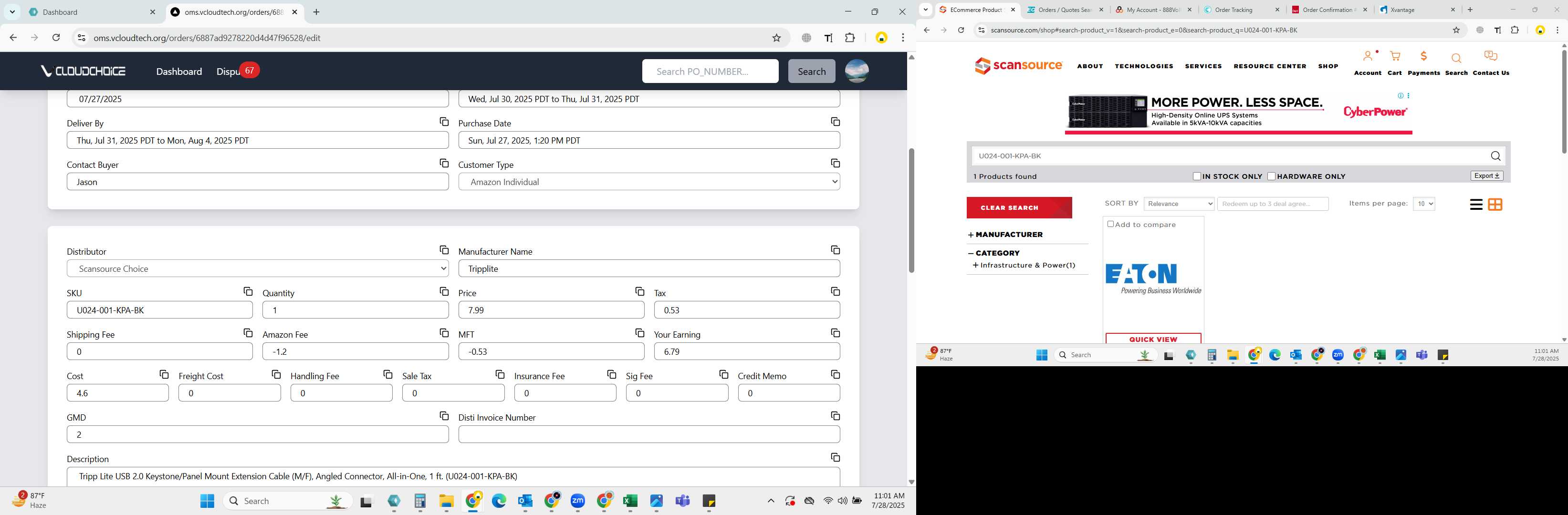Open ScanSource Cart icon
This screenshot has width=1568, height=515.
pyautogui.click(x=1394, y=57)
